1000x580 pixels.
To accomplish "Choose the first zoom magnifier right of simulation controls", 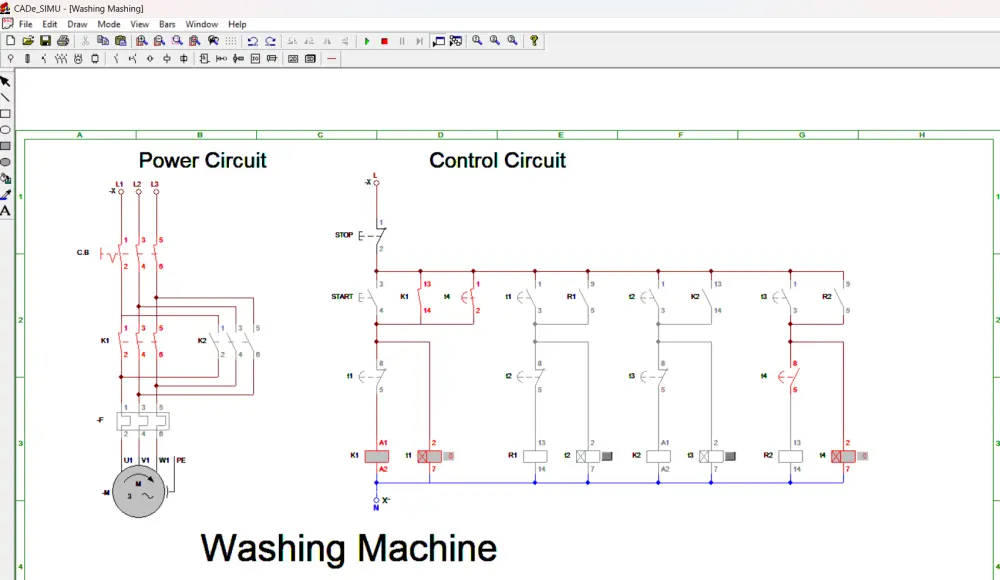I will pos(477,41).
